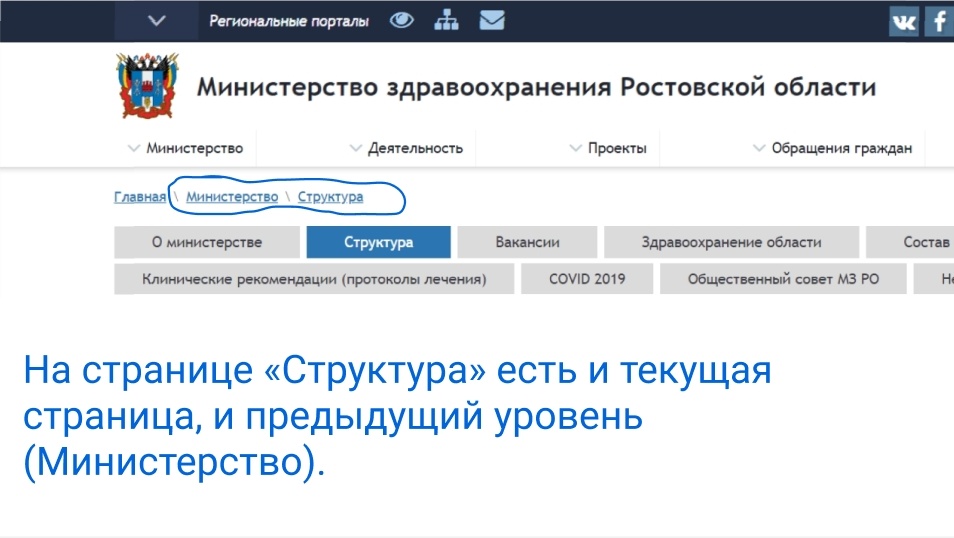Expand the top-left chevron dropdown
This screenshot has width=954, height=538.
(155, 20)
